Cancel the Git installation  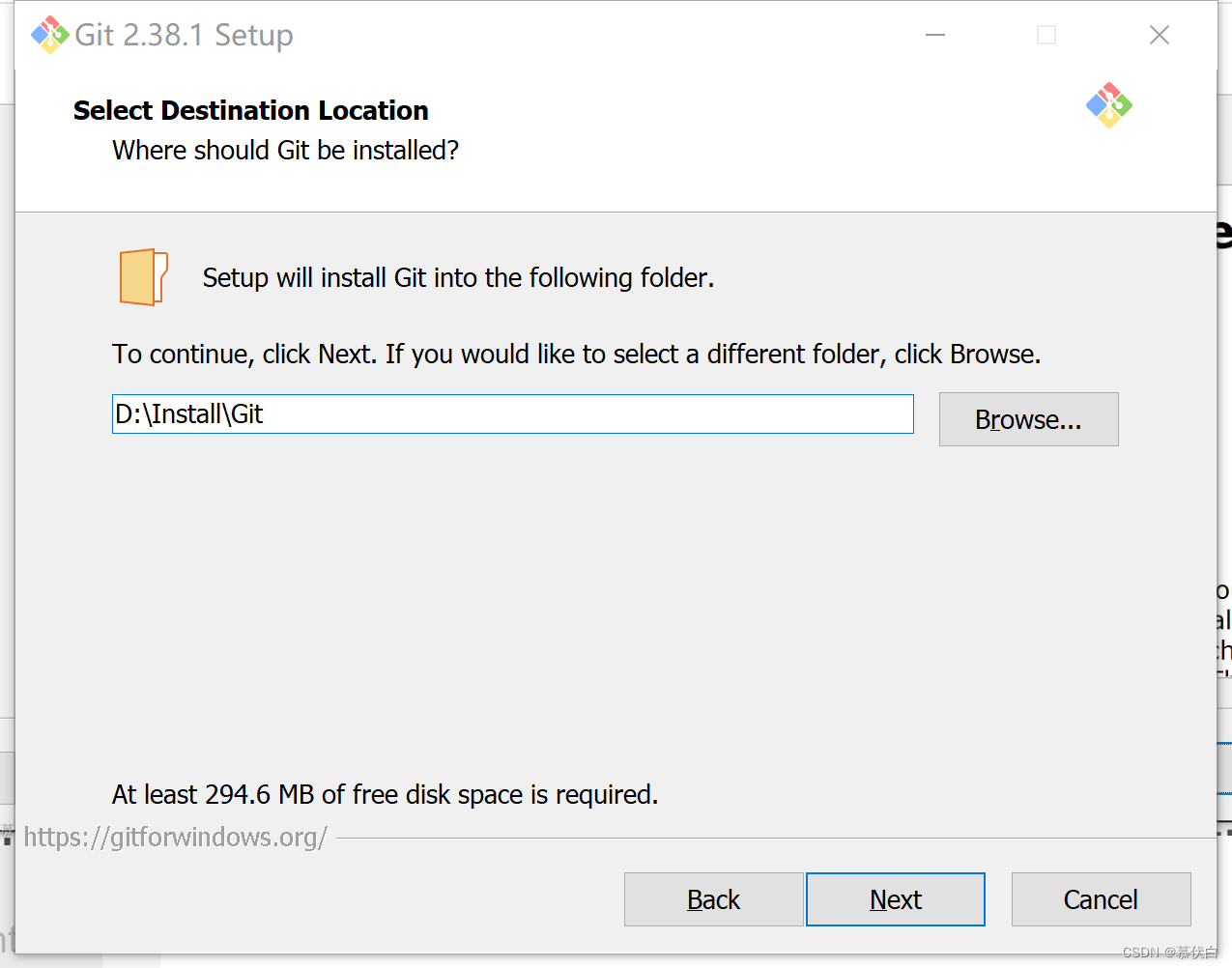click(1101, 899)
